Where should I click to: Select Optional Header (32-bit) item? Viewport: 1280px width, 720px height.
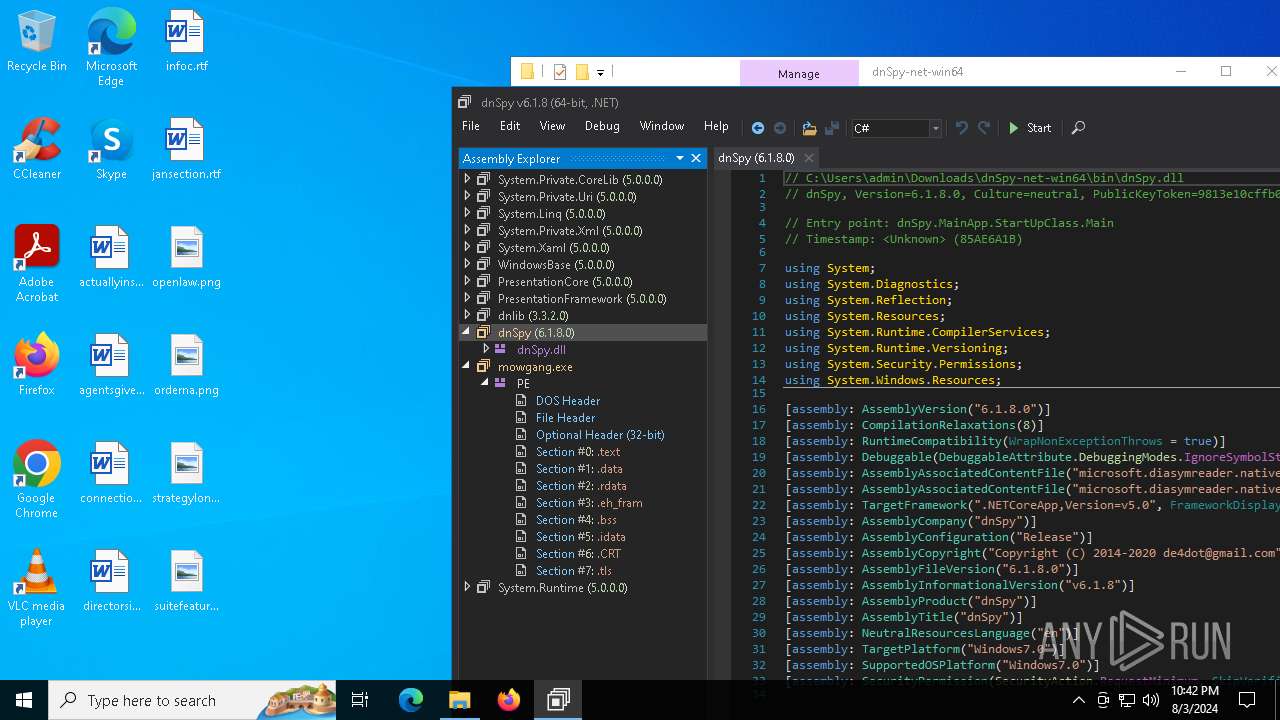pyautogui.click(x=600, y=435)
